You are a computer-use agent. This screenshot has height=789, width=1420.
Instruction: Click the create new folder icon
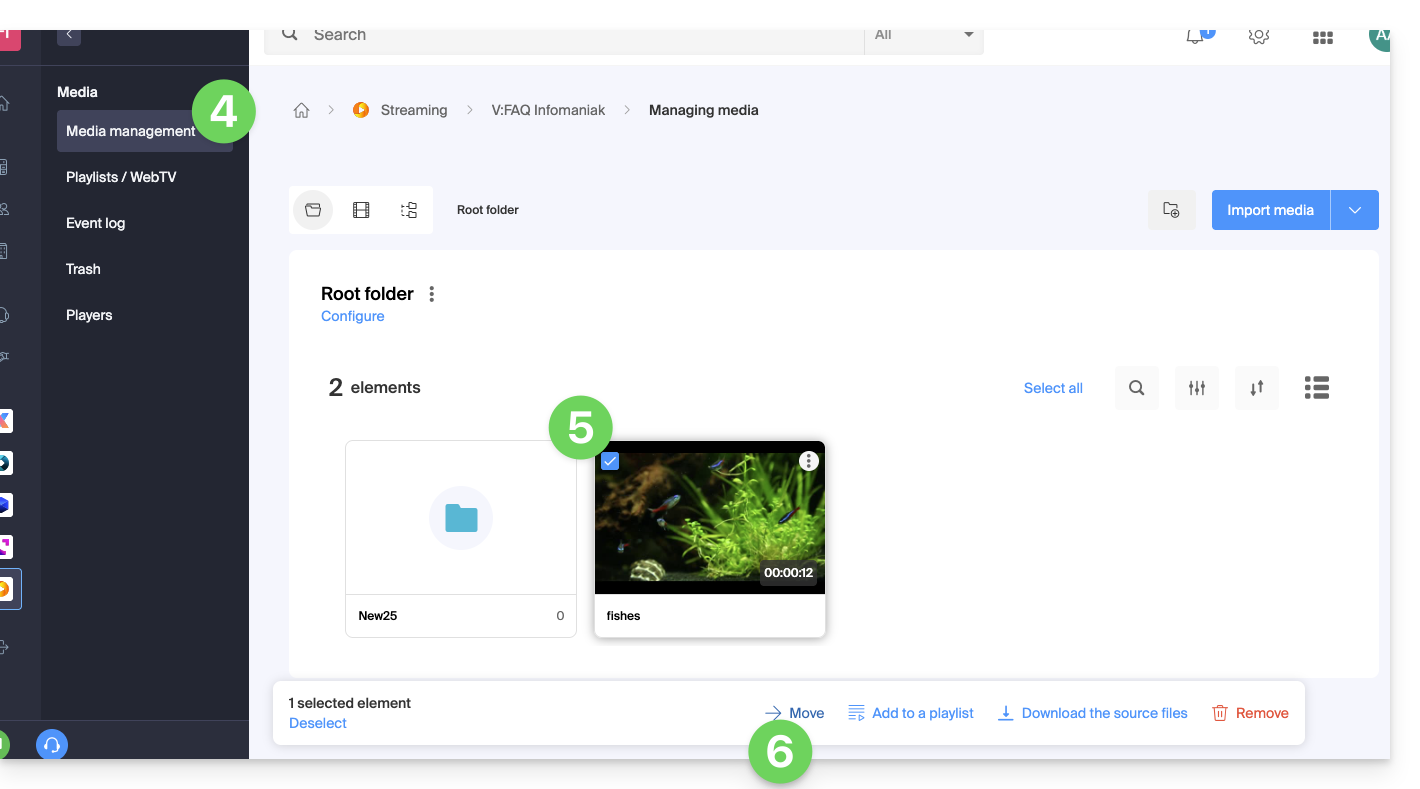click(1171, 210)
